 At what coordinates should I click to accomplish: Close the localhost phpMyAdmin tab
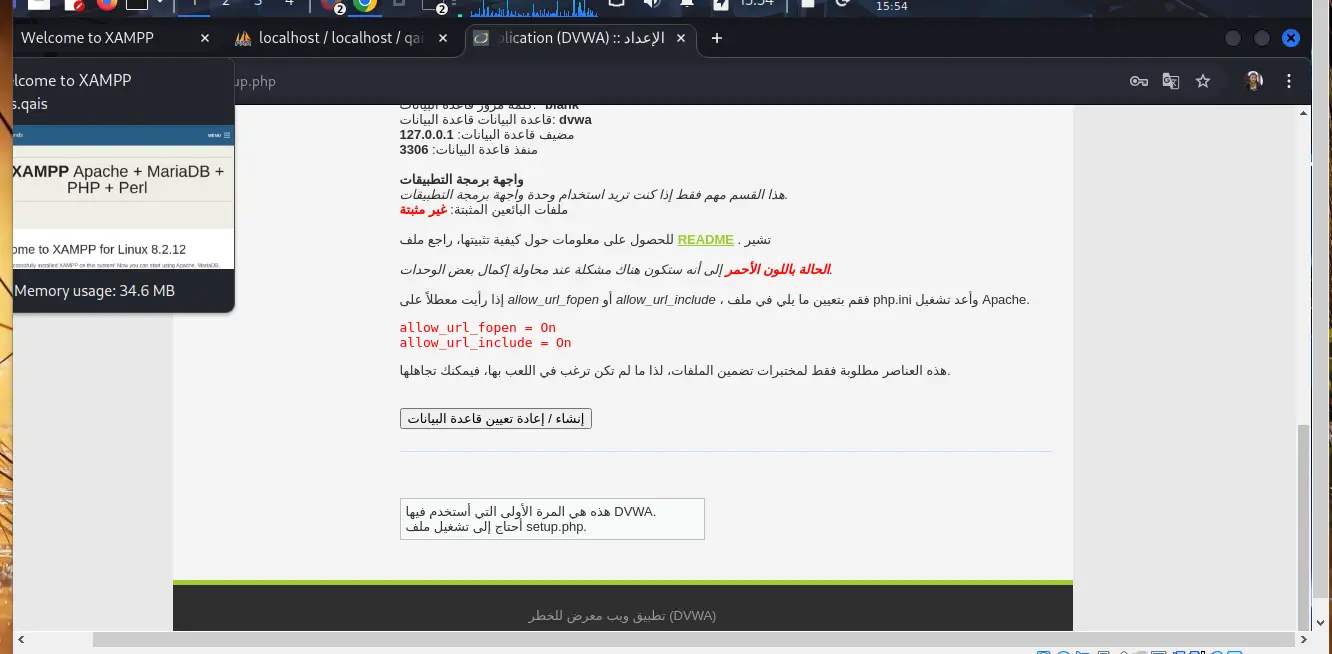tap(441, 38)
